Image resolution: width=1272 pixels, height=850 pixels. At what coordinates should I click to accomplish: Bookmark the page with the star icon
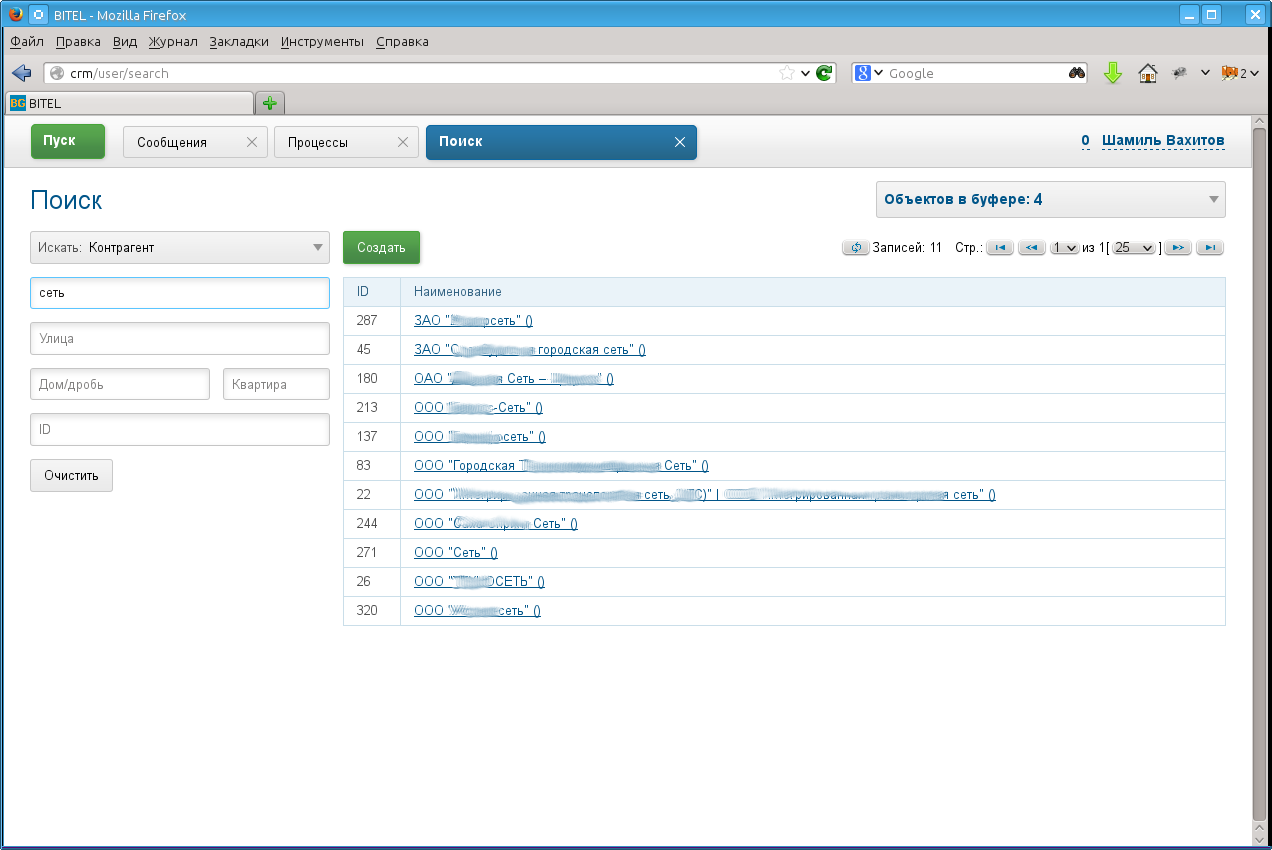click(x=787, y=73)
